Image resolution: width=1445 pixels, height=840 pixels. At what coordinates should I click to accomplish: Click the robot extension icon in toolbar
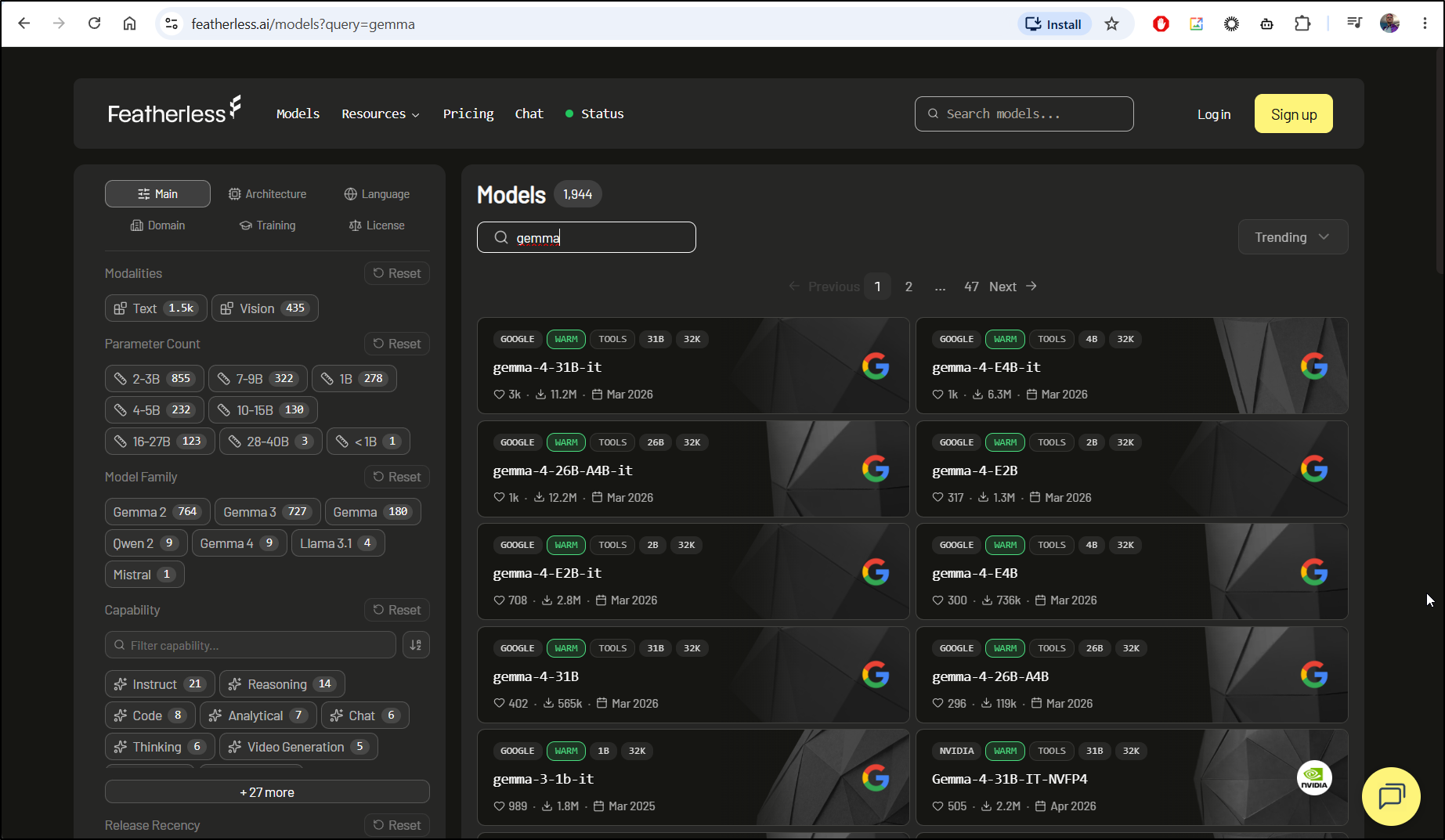click(1267, 24)
